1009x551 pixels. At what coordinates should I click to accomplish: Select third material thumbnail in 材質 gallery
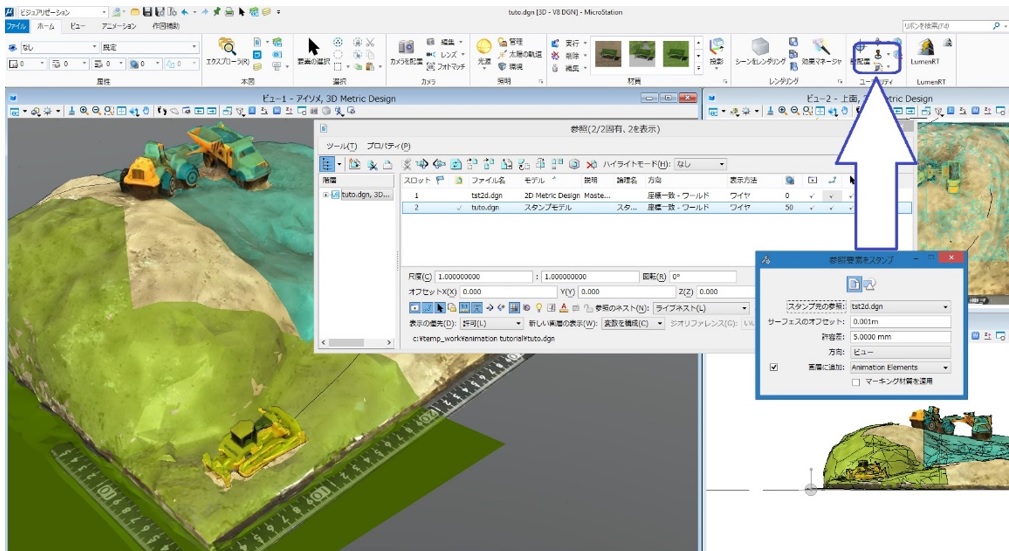click(x=676, y=53)
